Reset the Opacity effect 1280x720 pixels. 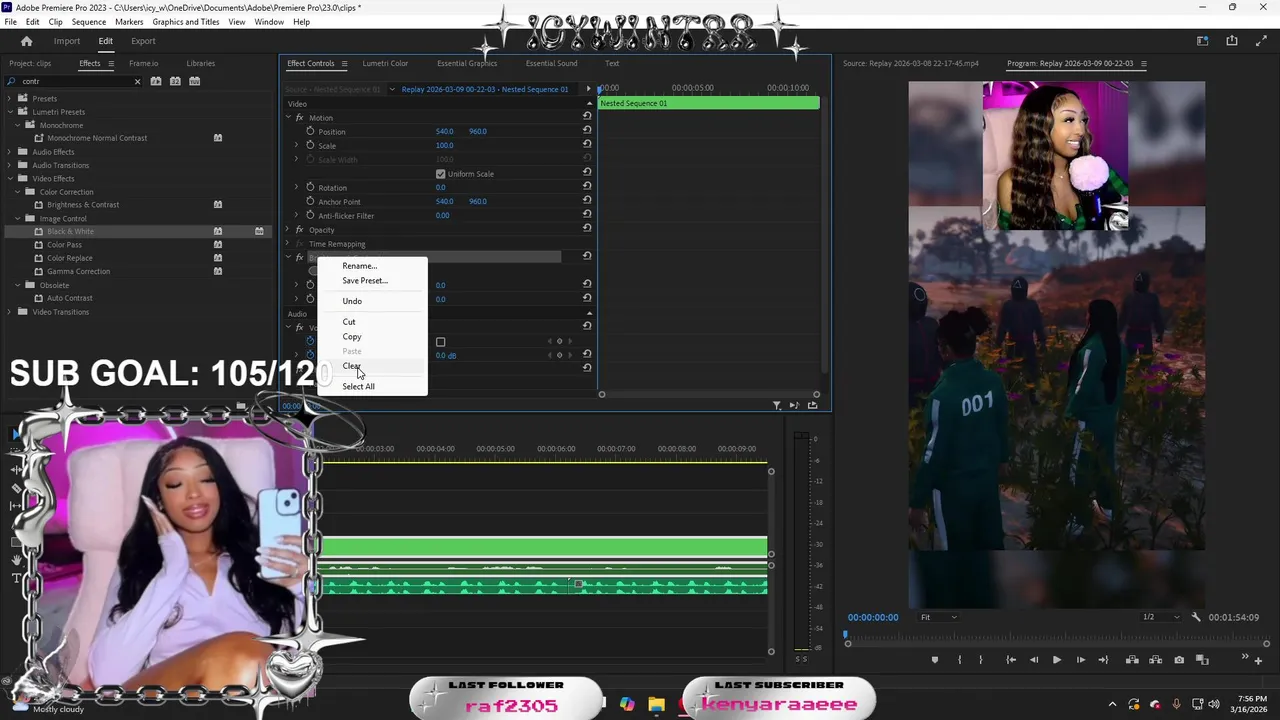click(x=587, y=229)
